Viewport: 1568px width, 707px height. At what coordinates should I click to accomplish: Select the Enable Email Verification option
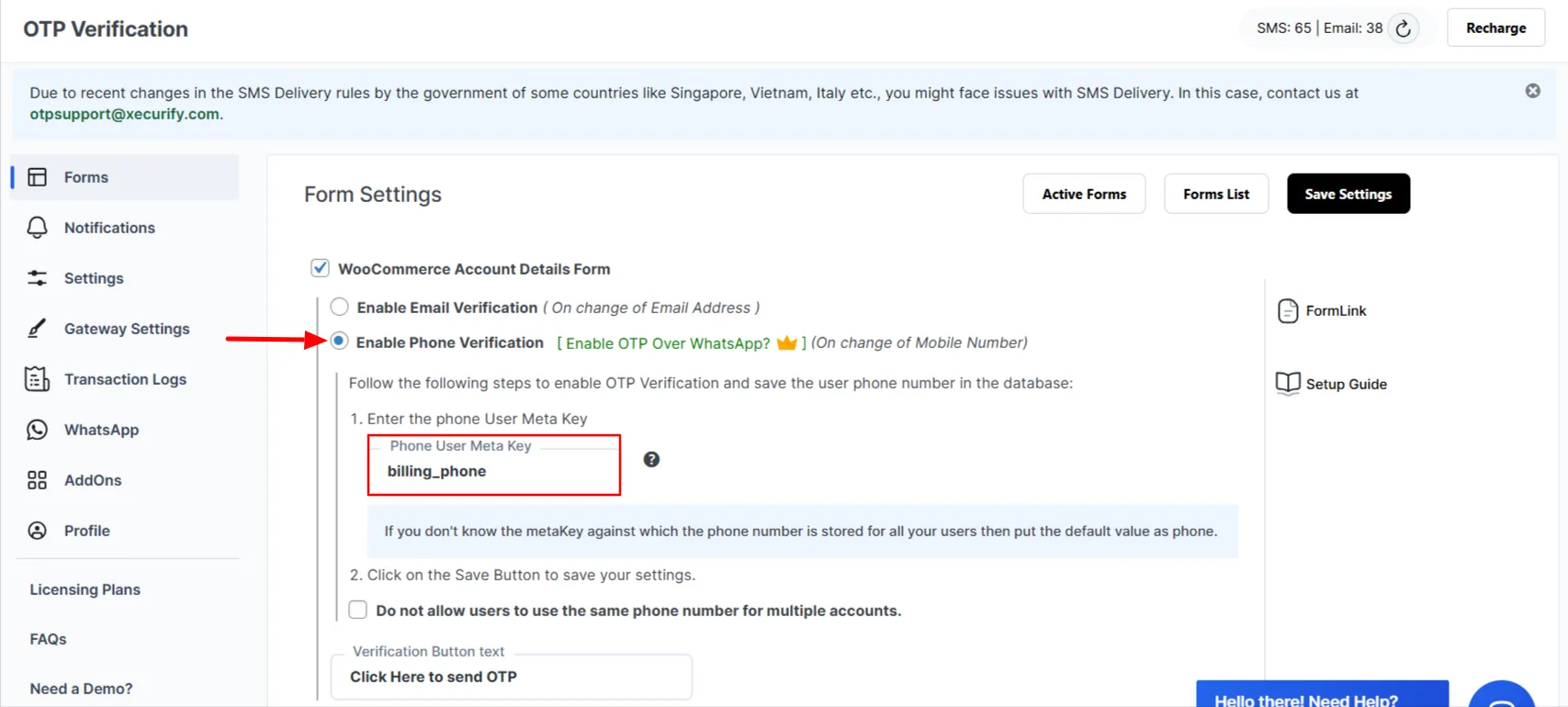340,307
